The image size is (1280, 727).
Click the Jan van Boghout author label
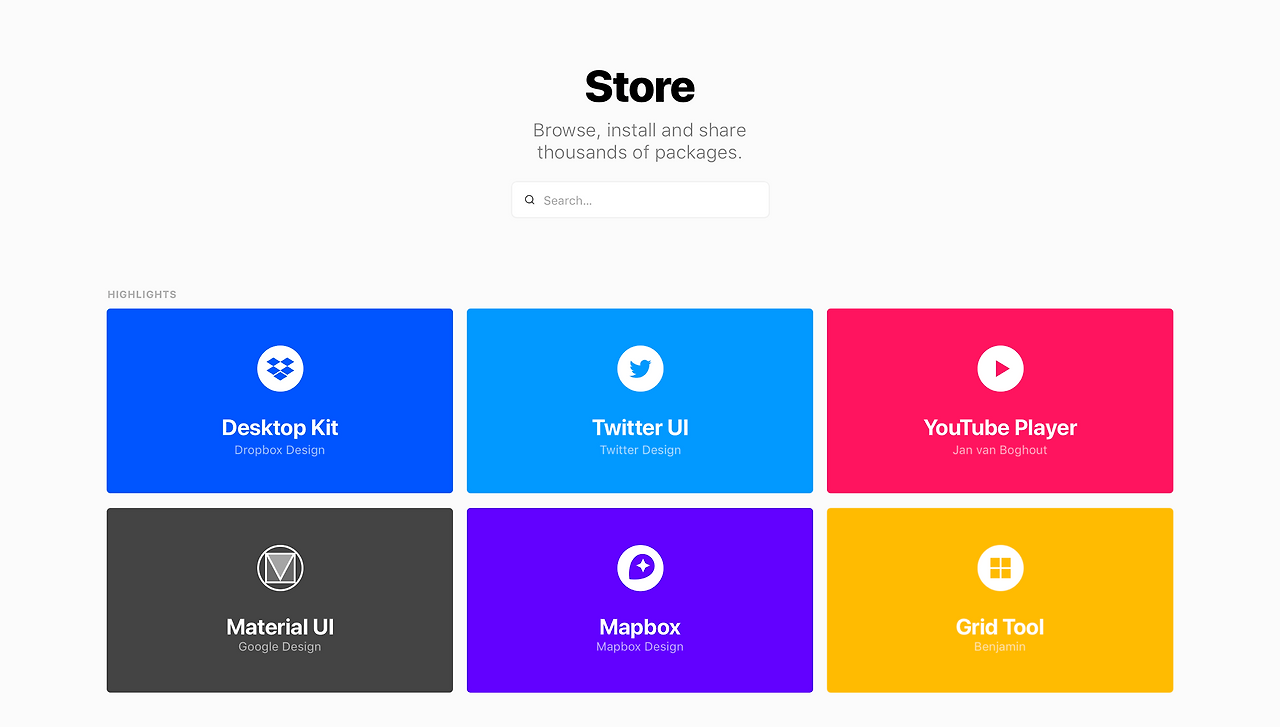click(x=1000, y=450)
